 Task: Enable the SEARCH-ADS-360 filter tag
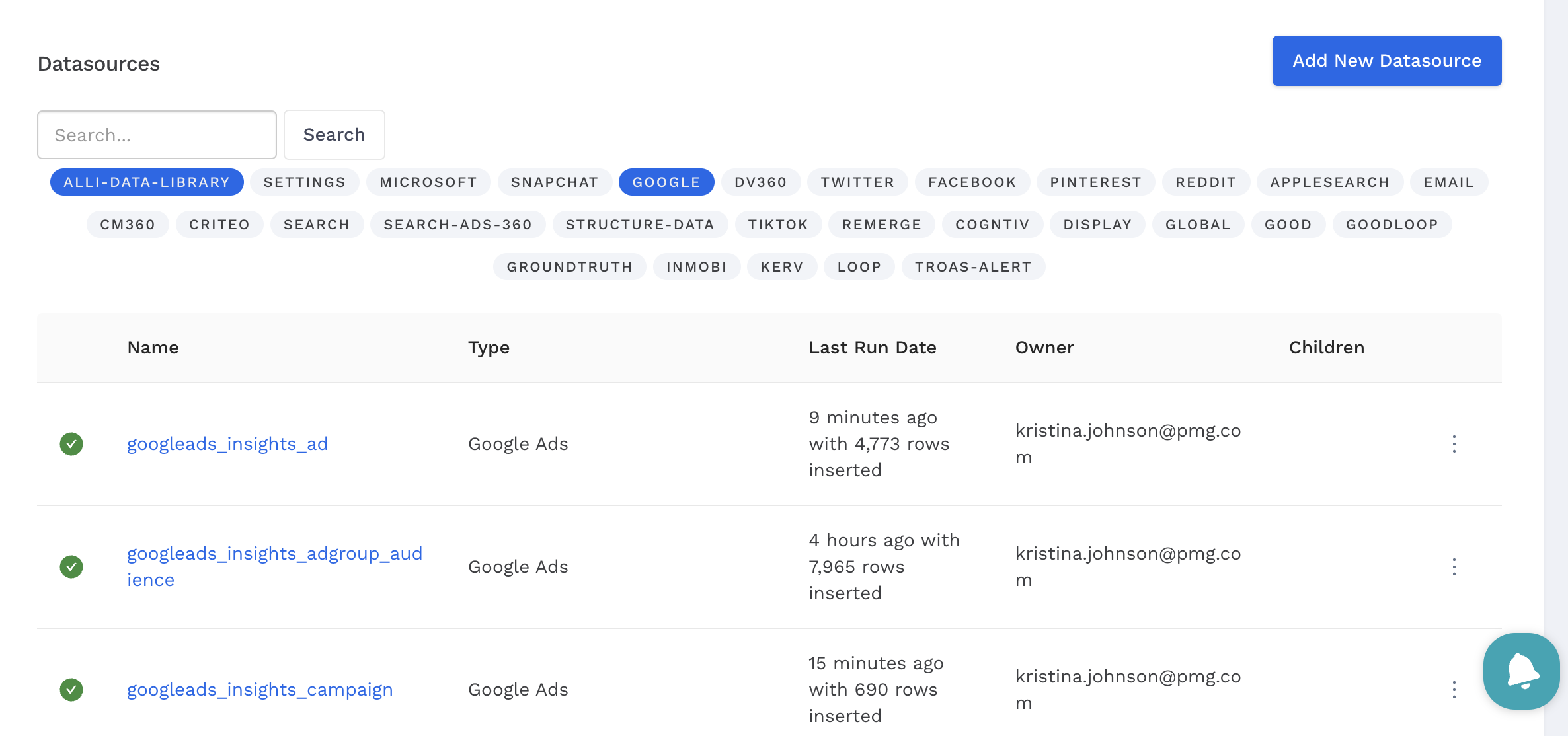(457, 225)
